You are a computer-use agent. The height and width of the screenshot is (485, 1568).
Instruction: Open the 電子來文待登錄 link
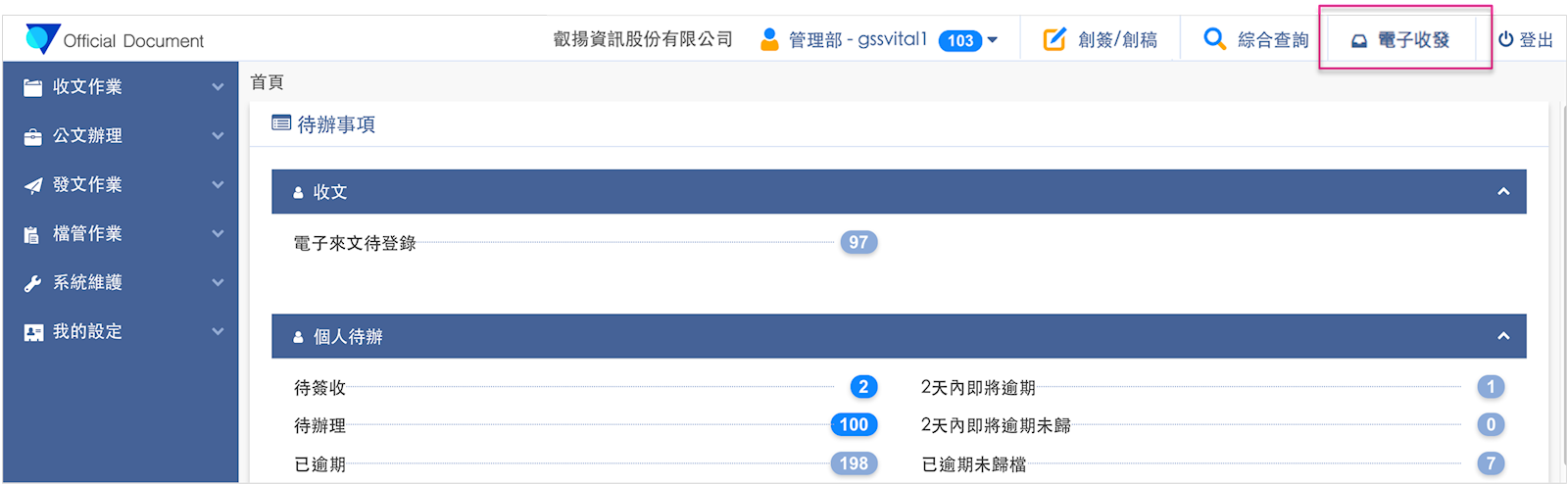tap(355, 243)
